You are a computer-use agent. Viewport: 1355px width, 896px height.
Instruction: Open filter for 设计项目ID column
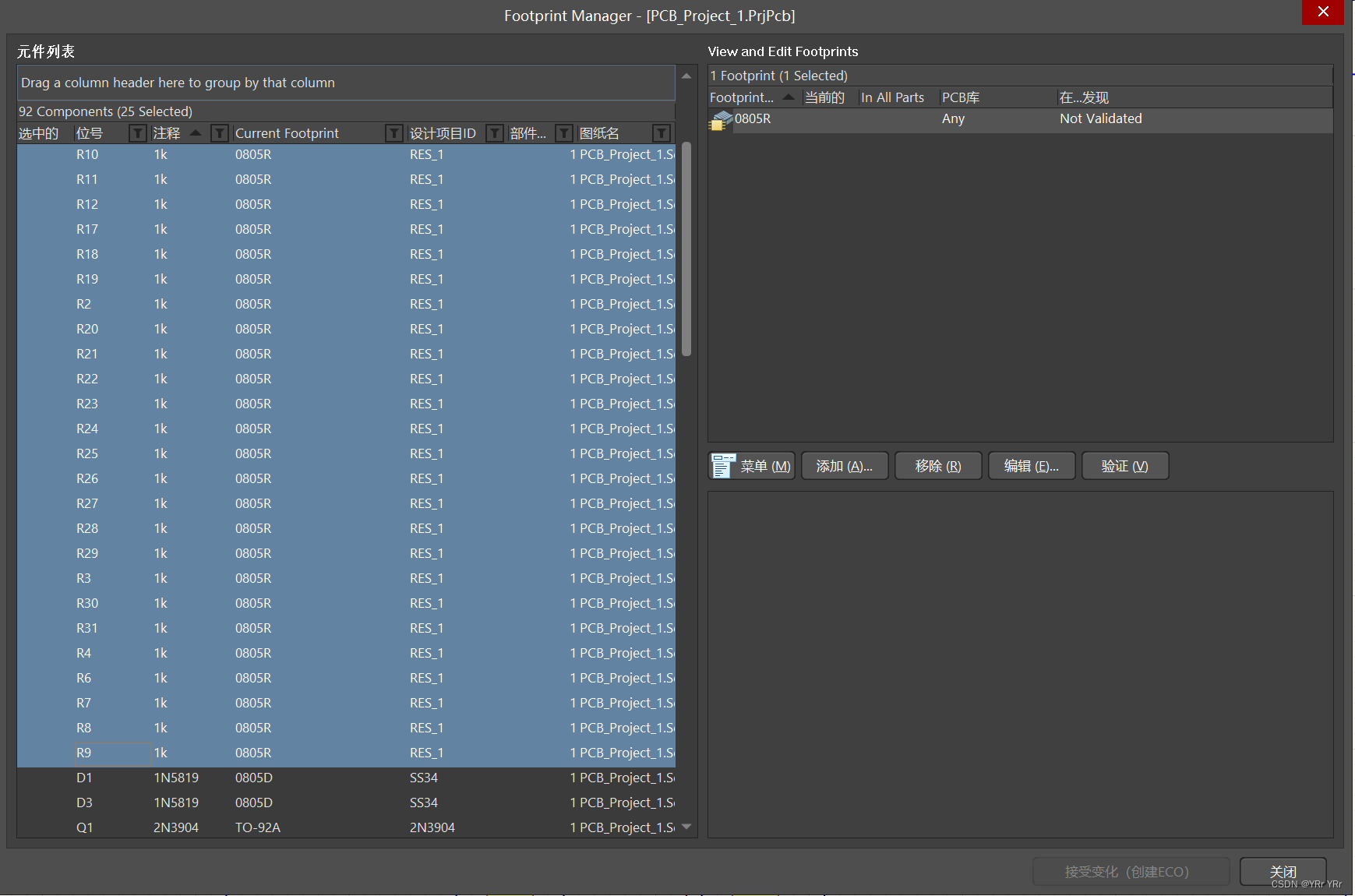coord(494,133)
